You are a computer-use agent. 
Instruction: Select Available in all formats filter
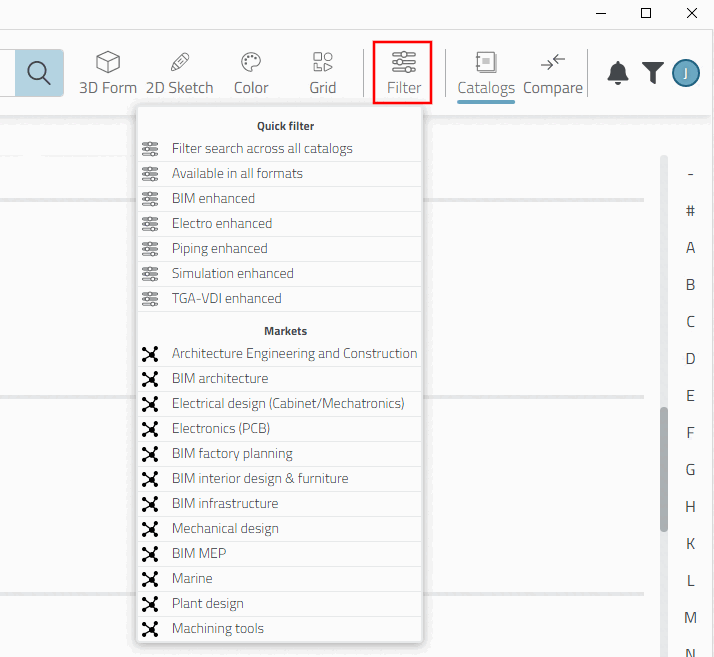point(280,173)
